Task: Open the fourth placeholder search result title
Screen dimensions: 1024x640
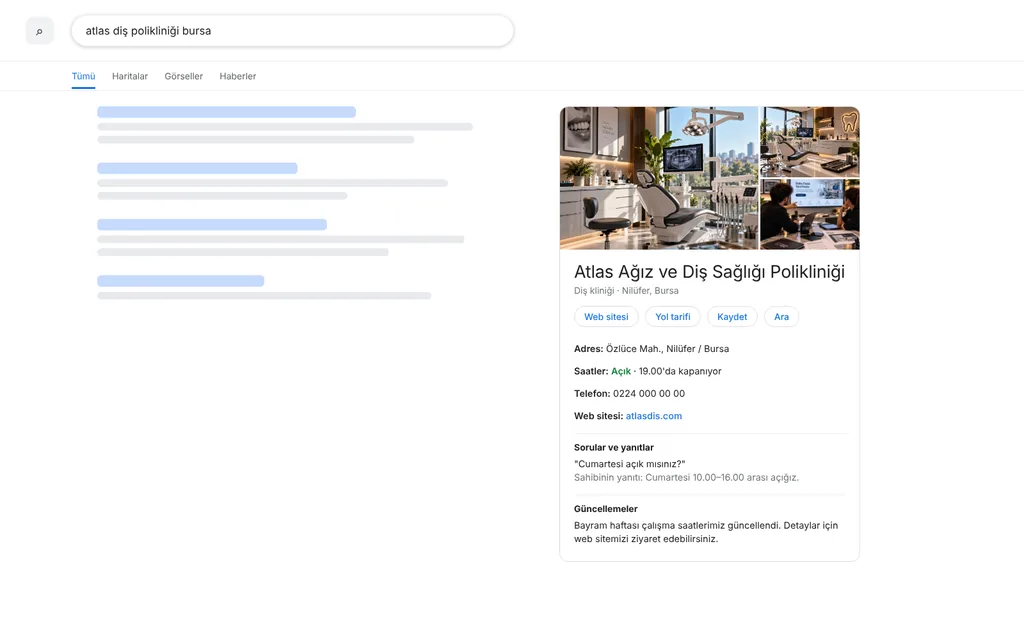Action: pos(181,281)
